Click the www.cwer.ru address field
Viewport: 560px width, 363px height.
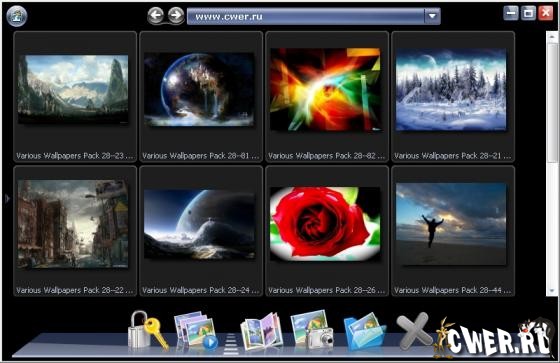(305, 16)
